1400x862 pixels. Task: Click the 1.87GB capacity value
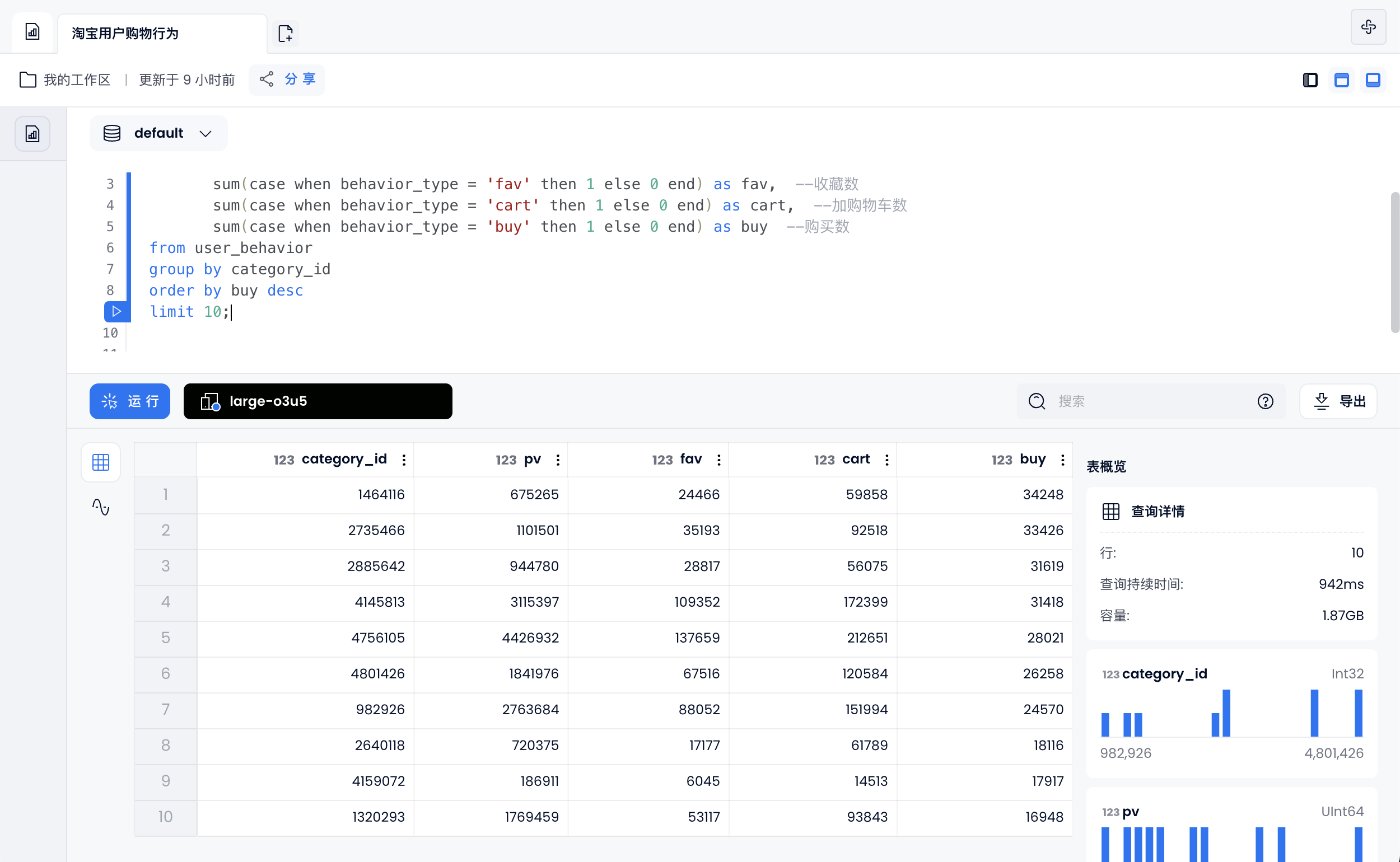[1342, 616]
